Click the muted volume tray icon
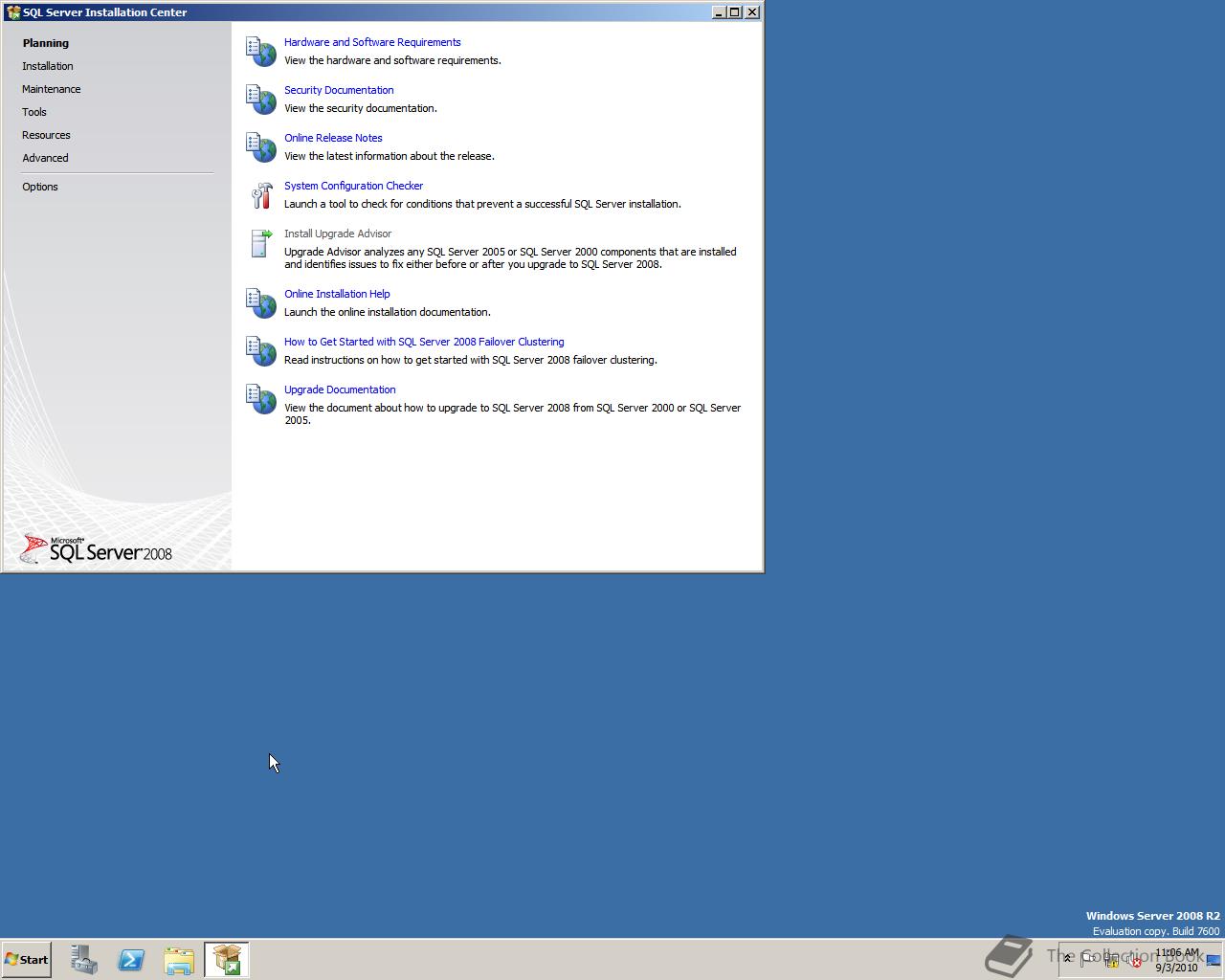Image resolution: width=1225 pixels, height=980 pixels. click(1134, 960)
